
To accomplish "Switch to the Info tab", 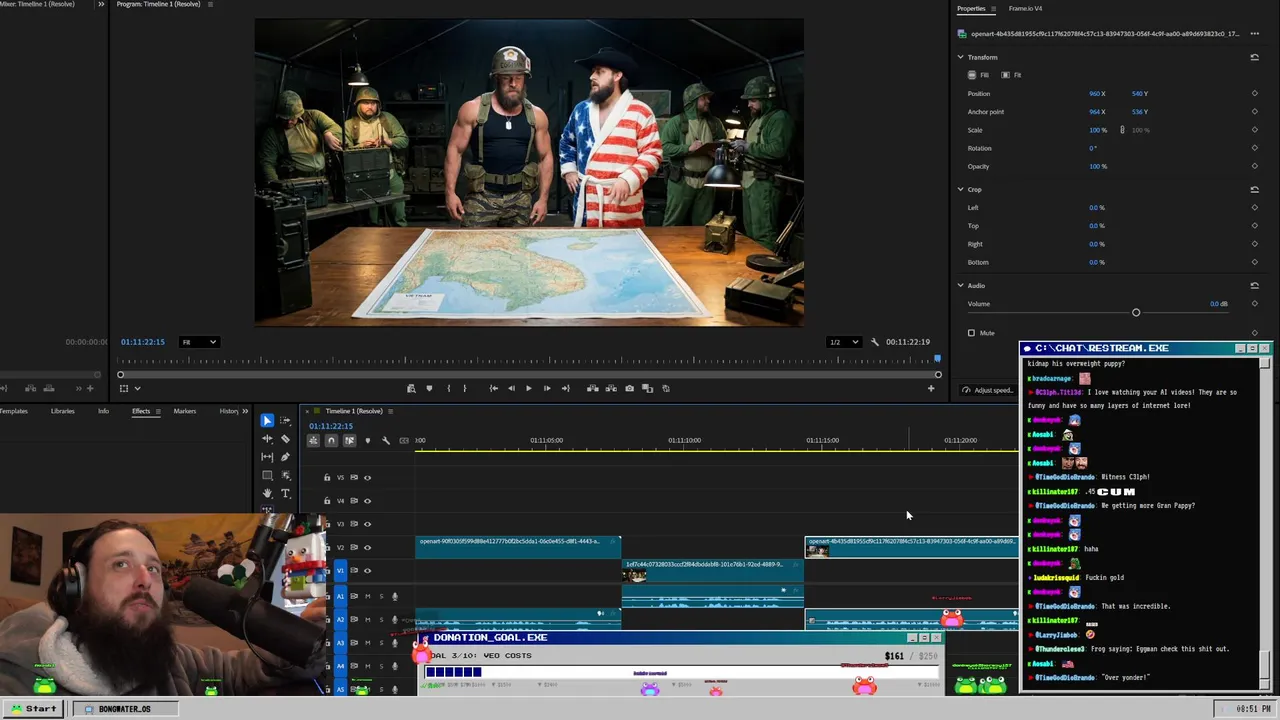I will [x=103, y=411].
